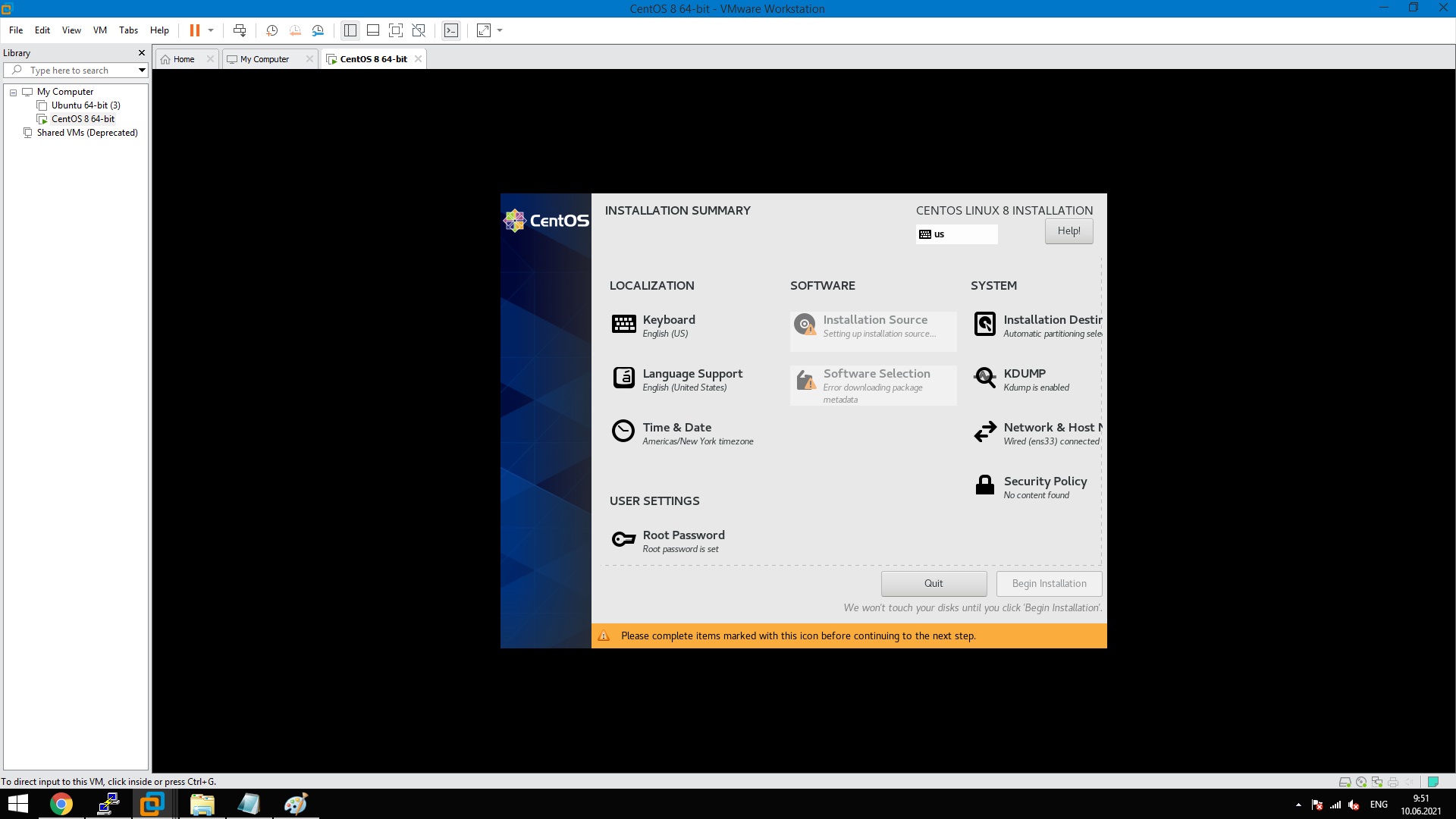Click the Send Ctrl+Alt+Del toolbar icon
Image resolution: width=1456 pixels, height=819 pixels.
[240, 30]
